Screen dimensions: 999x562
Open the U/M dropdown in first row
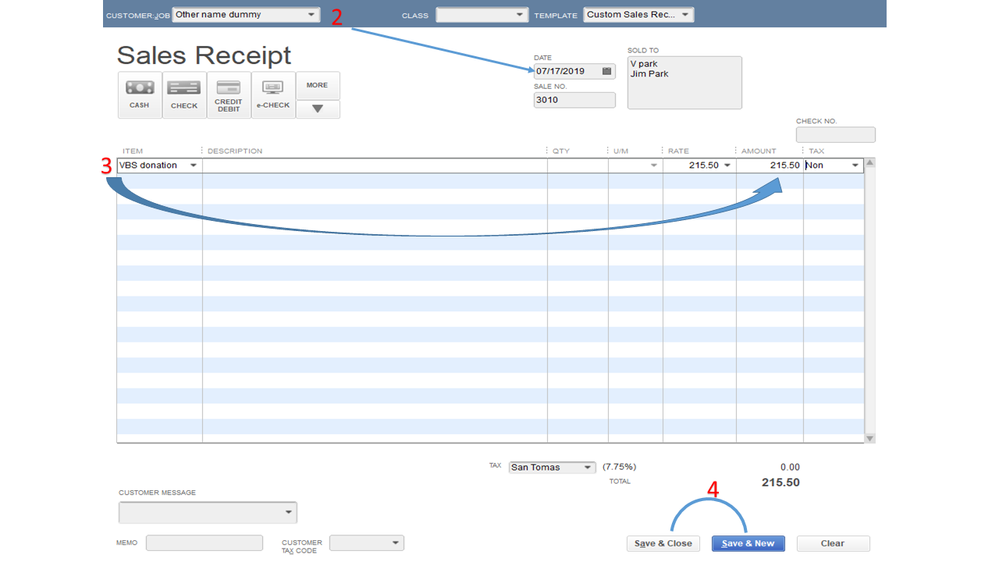click(653, 166)
